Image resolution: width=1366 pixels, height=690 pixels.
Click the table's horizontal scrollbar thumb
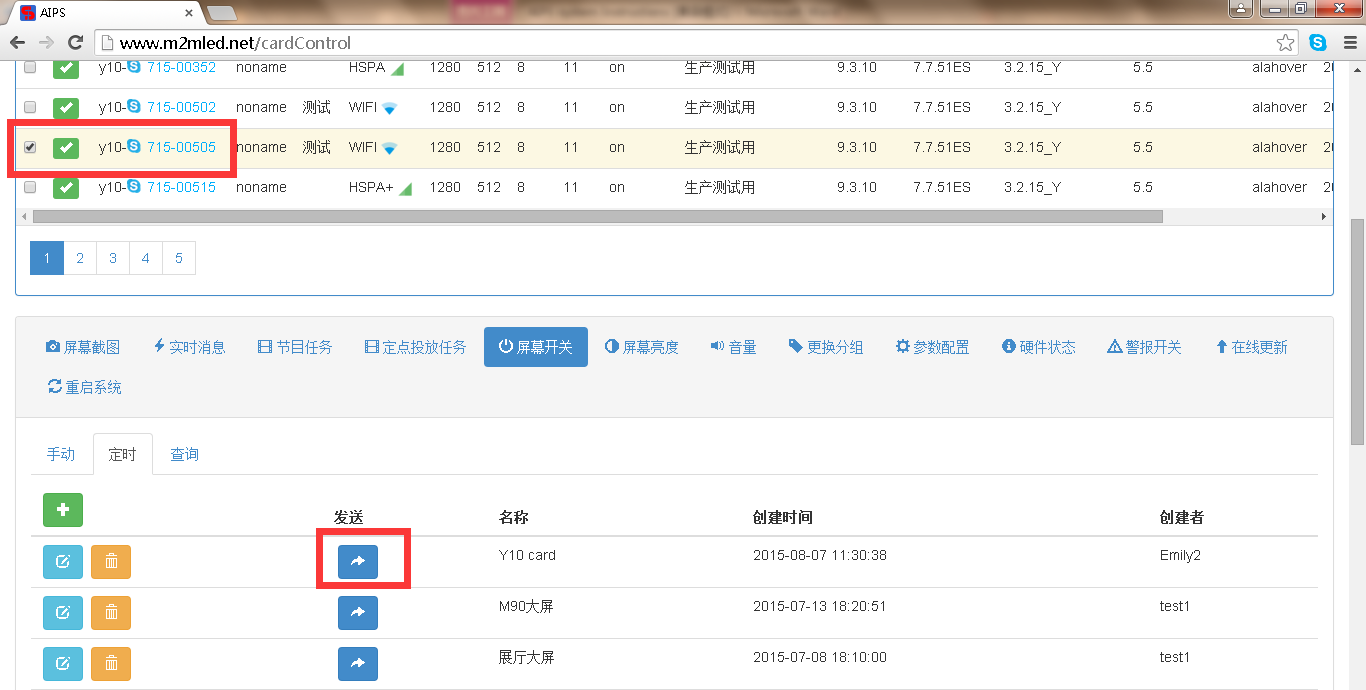click(x=597, y=216)
